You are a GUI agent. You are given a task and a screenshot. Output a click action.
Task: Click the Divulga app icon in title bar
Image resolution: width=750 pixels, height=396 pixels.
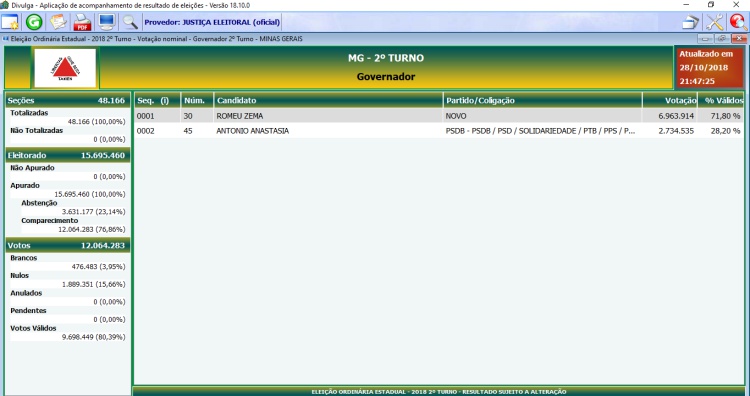point(4,5)
